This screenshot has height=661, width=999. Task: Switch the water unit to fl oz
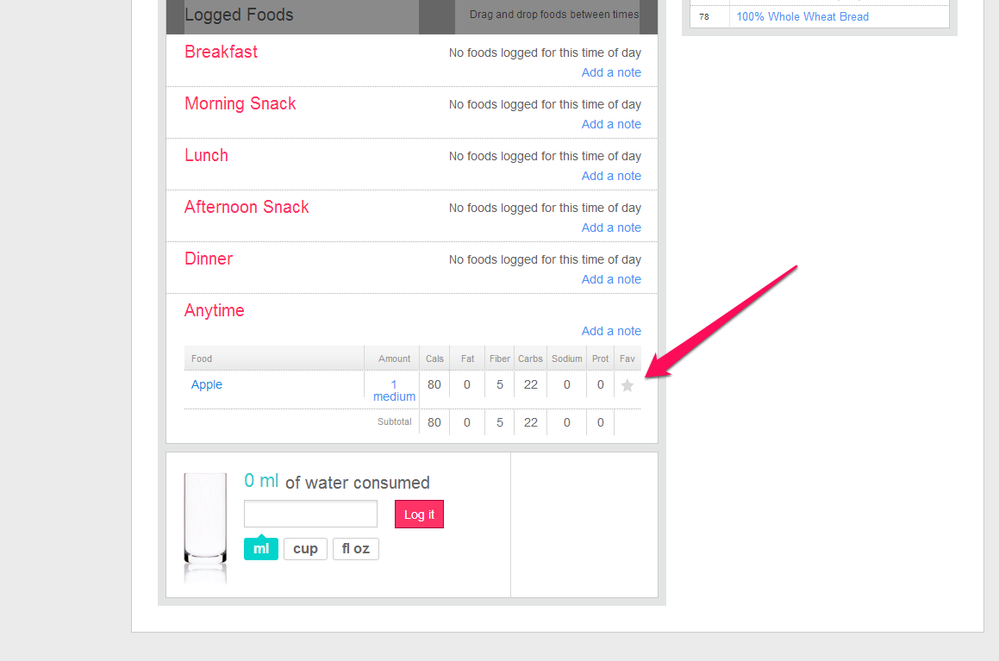(356, 549)
